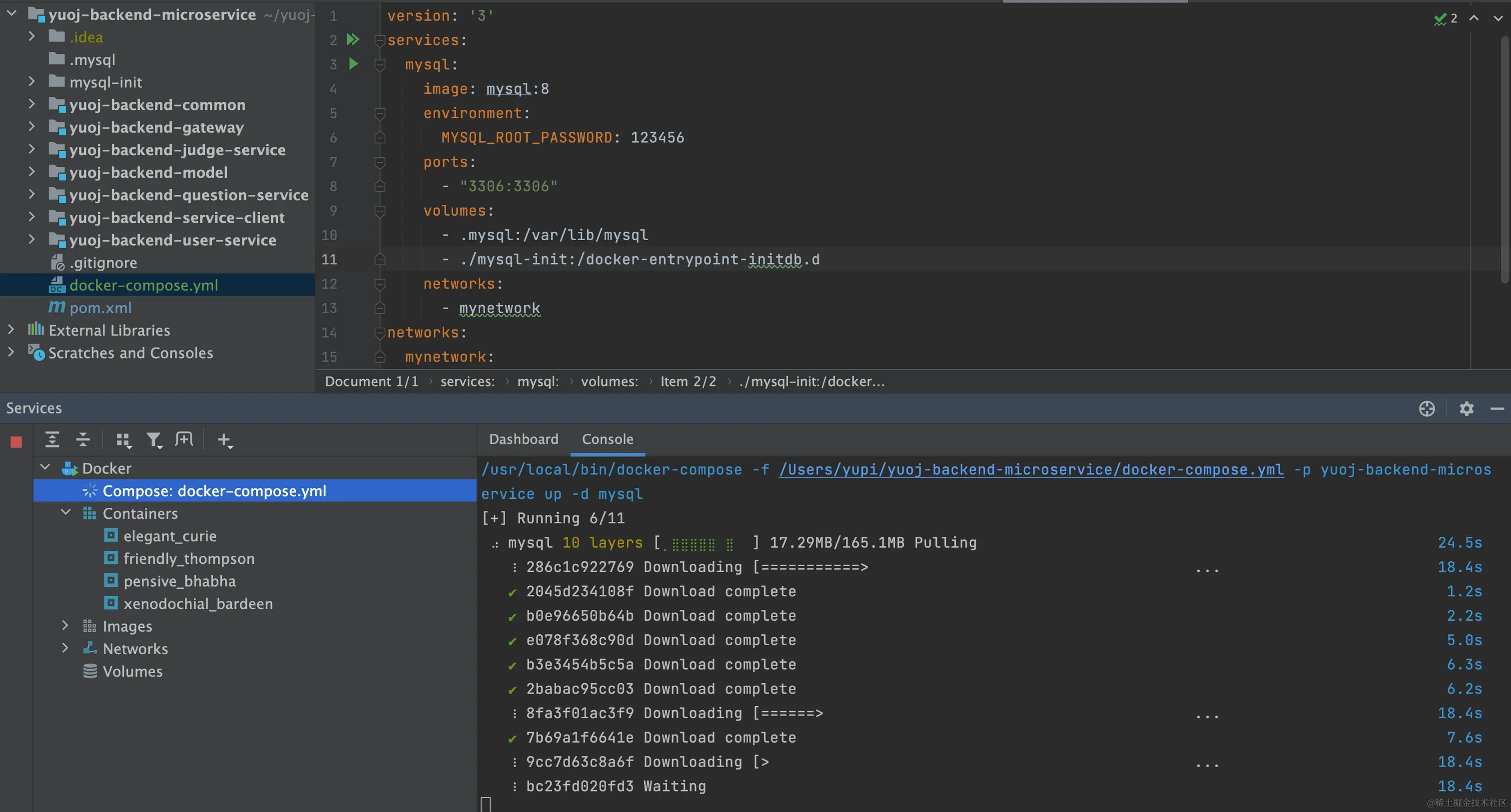Run the mysql service using gutter play icon
This screenshot has height=812, width=1511.
coord(353,64)
